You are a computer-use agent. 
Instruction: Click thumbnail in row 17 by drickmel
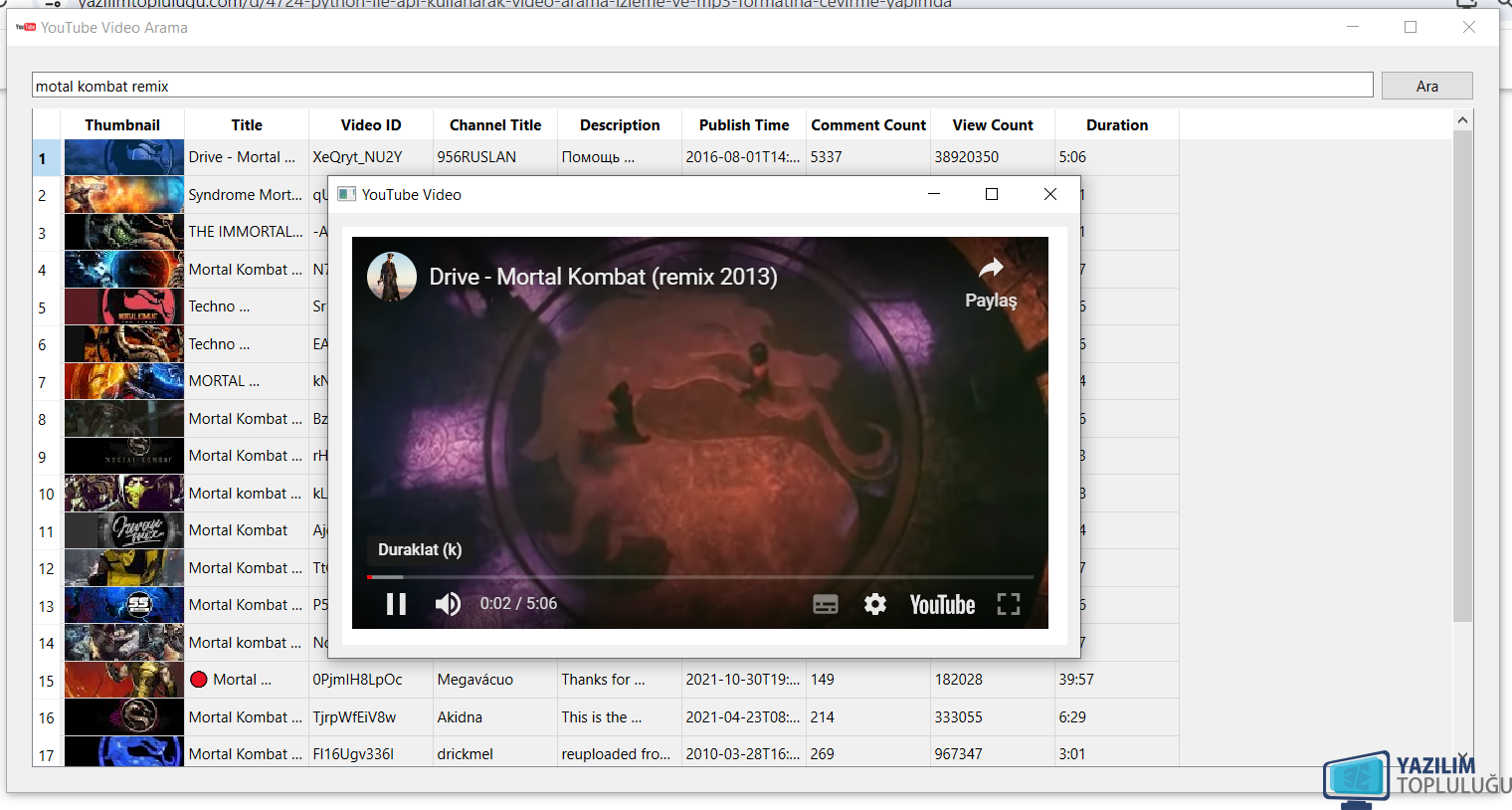pyautogui.click(x=124, y=751)
